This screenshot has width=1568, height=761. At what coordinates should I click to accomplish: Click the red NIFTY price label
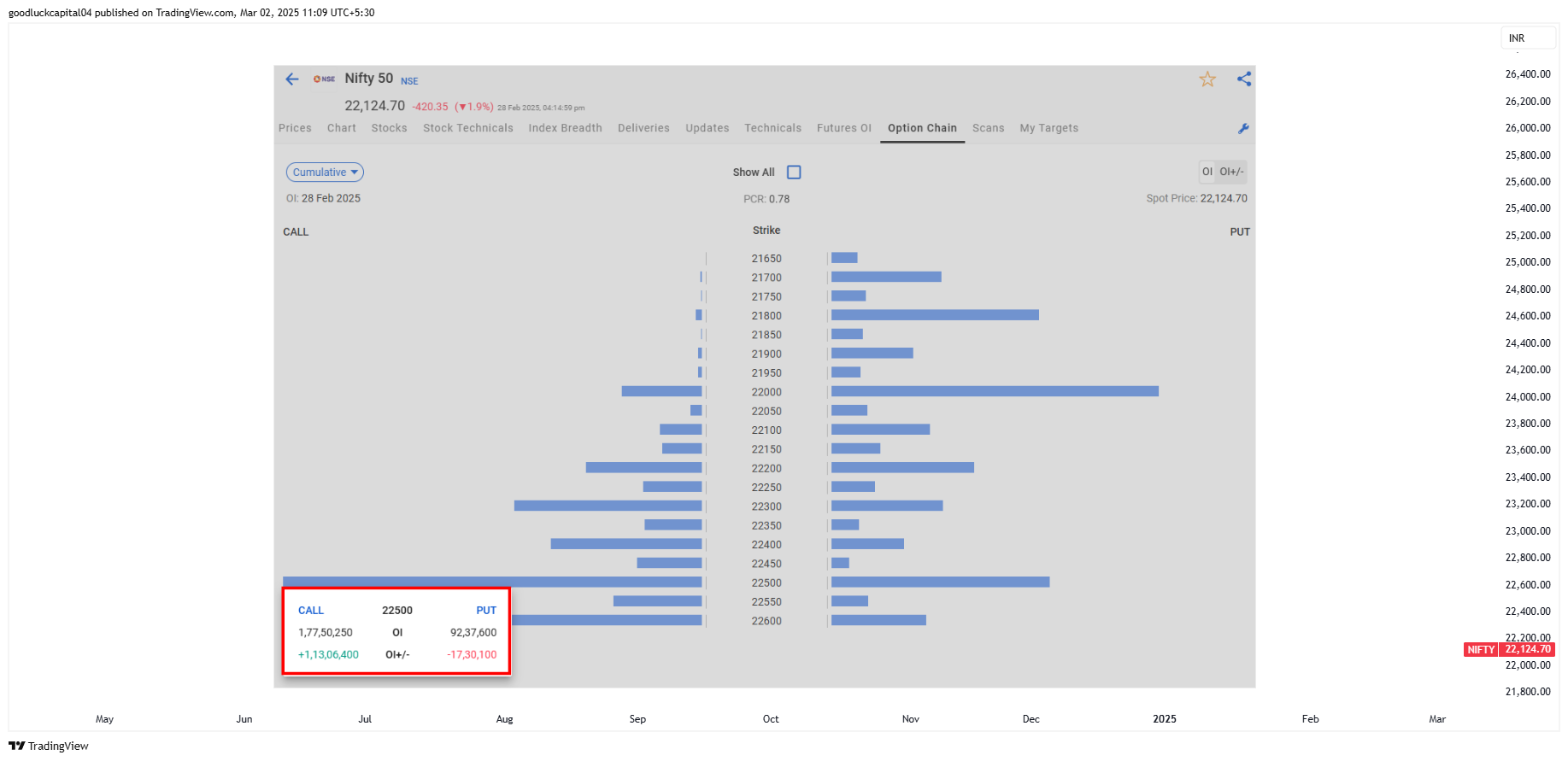[1510, 649]
